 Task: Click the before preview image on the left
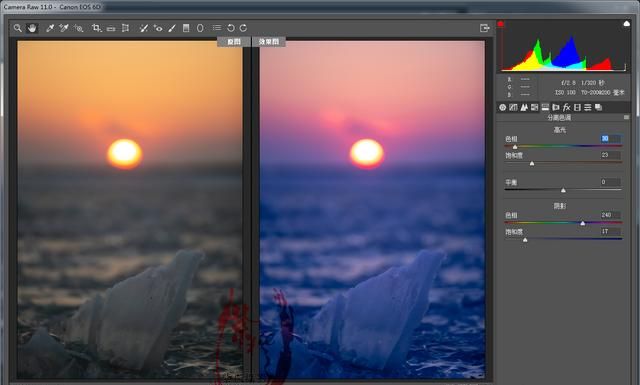(x=130, y=209)
